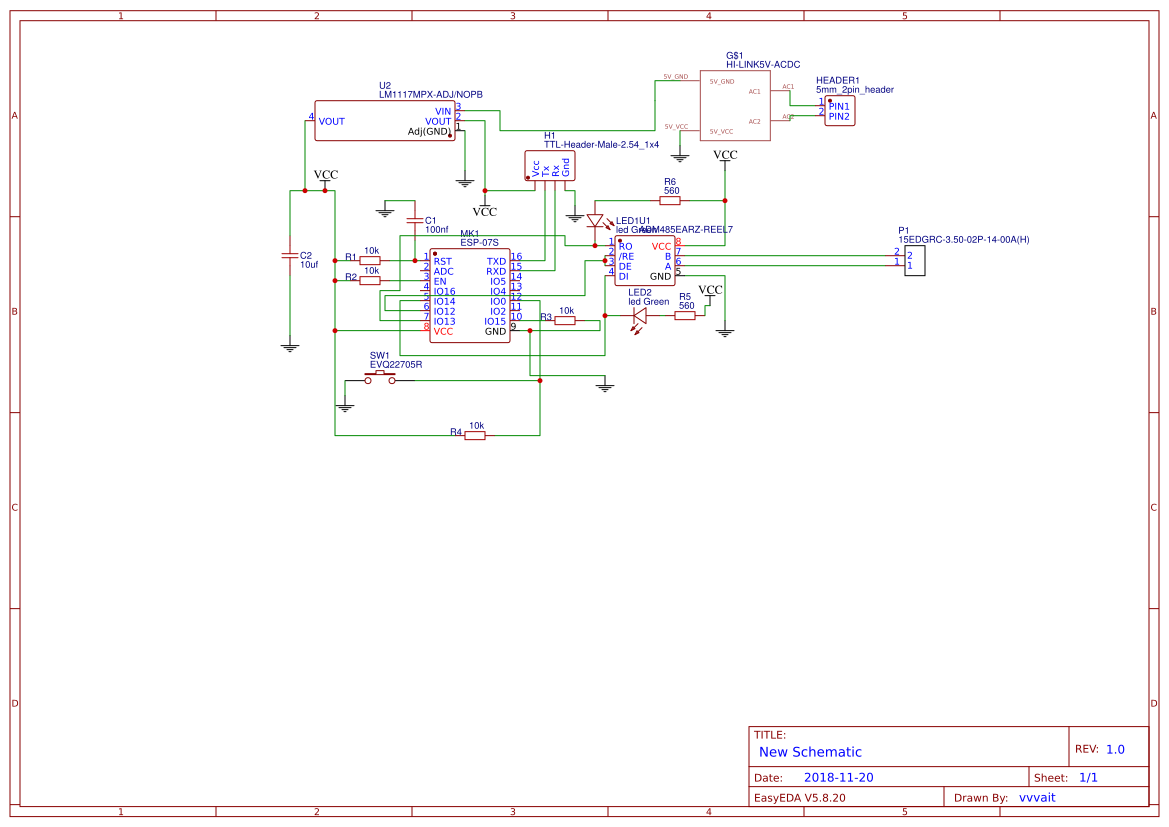Select the ESP-07S module body
Viewport: 1169px width, 827px height.
coord(469,295)
